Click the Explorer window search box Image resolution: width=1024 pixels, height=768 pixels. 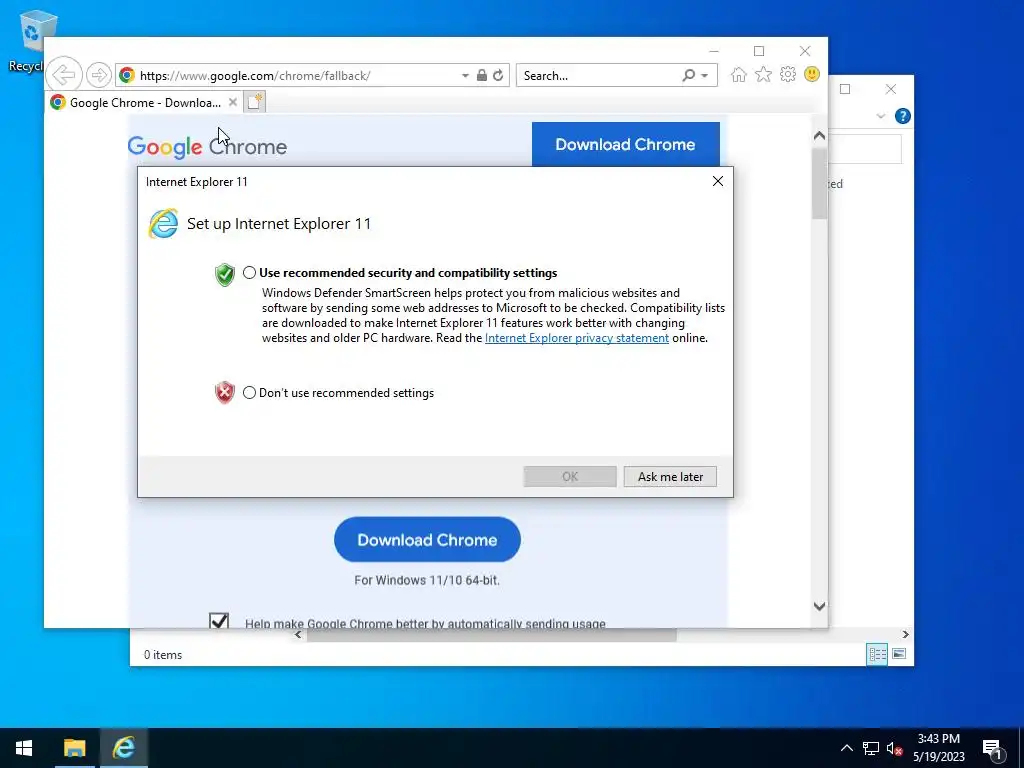865,150
